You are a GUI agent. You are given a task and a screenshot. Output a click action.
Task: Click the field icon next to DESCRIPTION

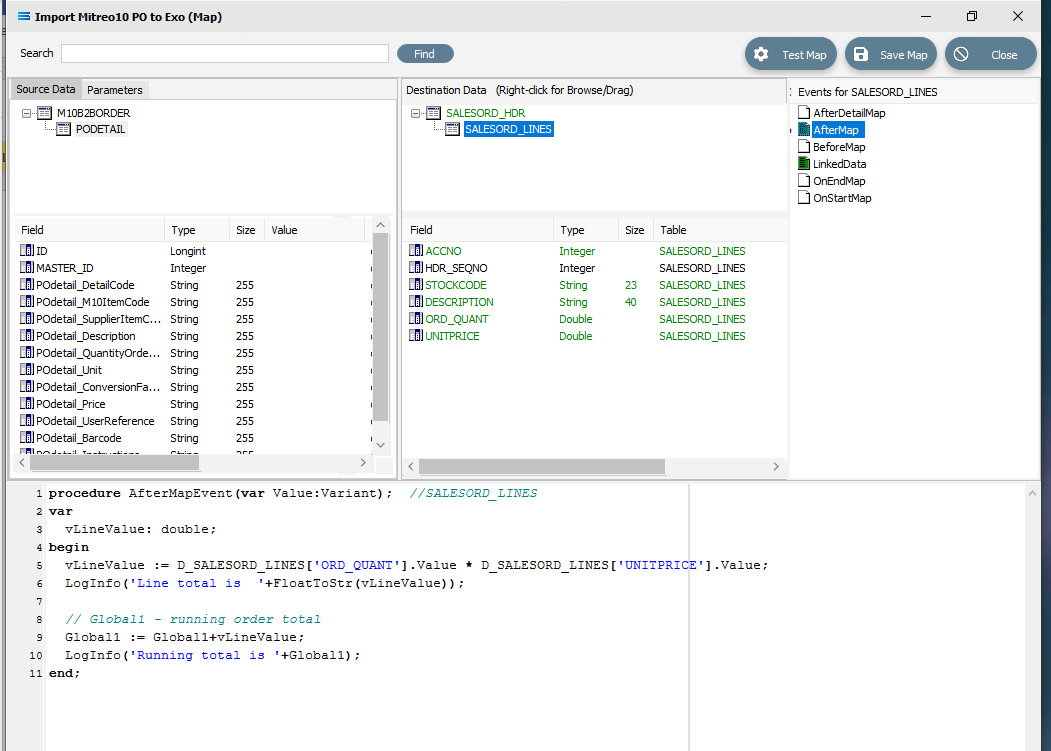(416, 301)
